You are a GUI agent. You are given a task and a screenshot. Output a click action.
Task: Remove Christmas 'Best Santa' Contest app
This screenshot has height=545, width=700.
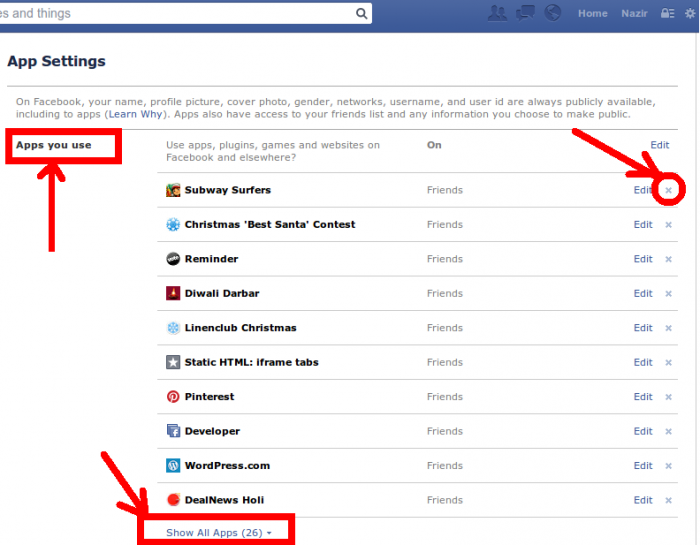coord(668,225)
